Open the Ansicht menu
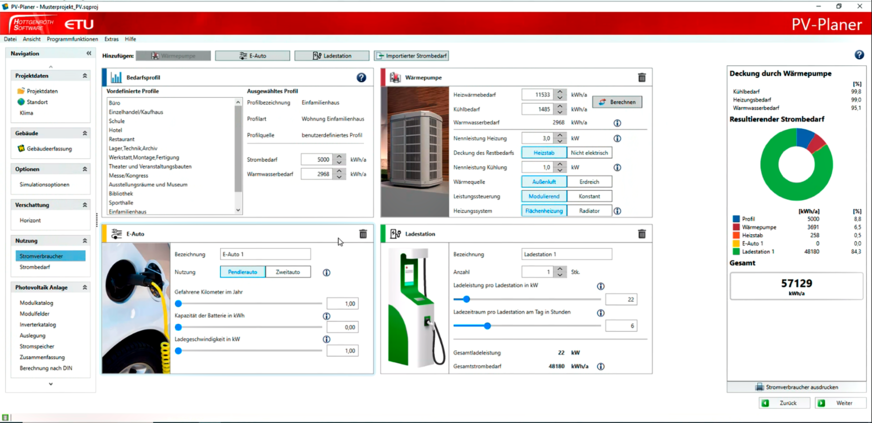 click(31, 39)
